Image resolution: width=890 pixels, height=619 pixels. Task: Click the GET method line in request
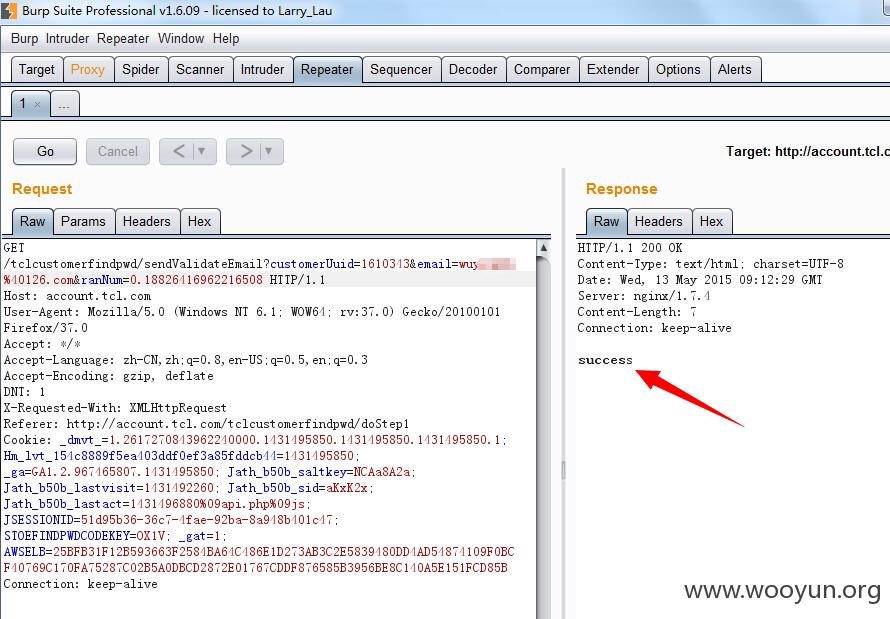(x=14, y=248)
